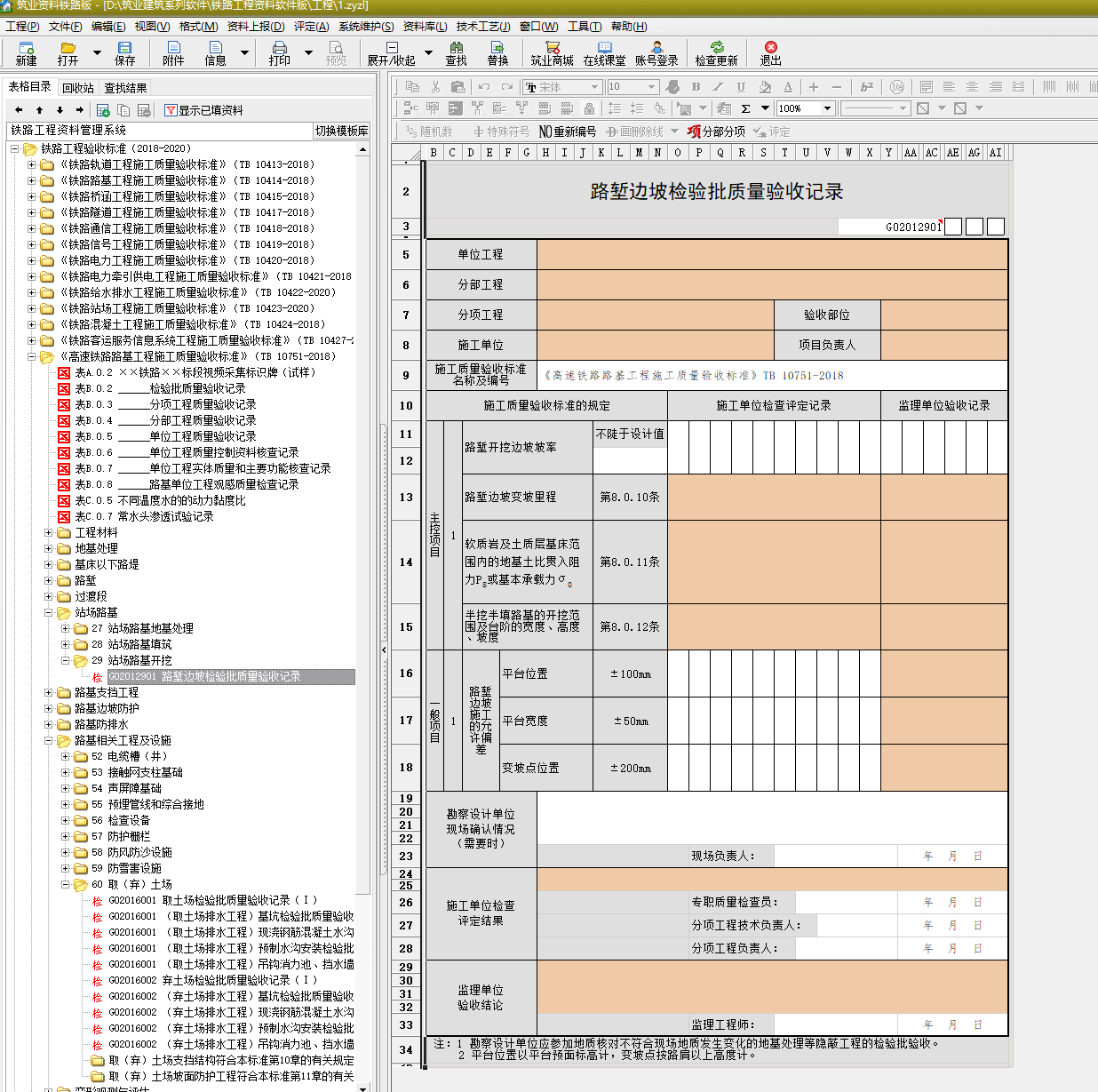
Task: Click the cut scissors icon
Action: tap(435, 87)
